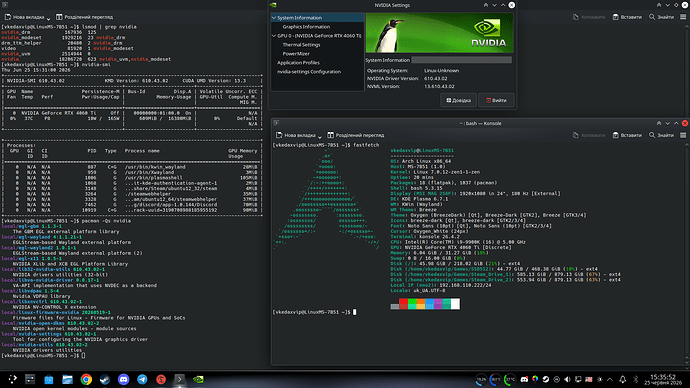Open Steam from the taskbar
The width and height of the screenshot is (690, 388).
coord(105,379)
